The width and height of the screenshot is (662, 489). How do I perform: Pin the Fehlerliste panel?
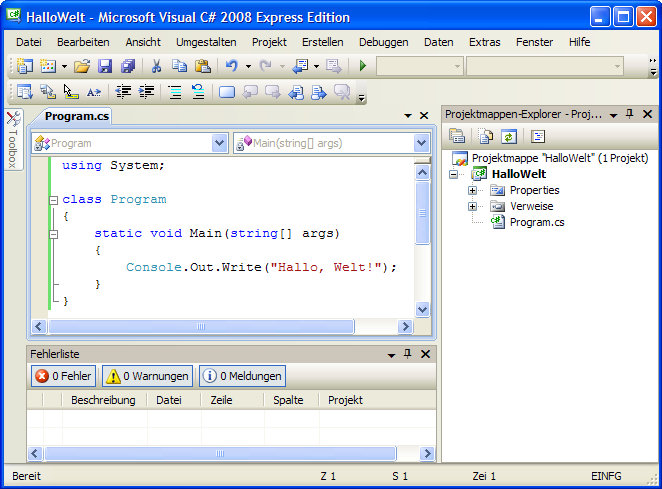coord(407,354)
